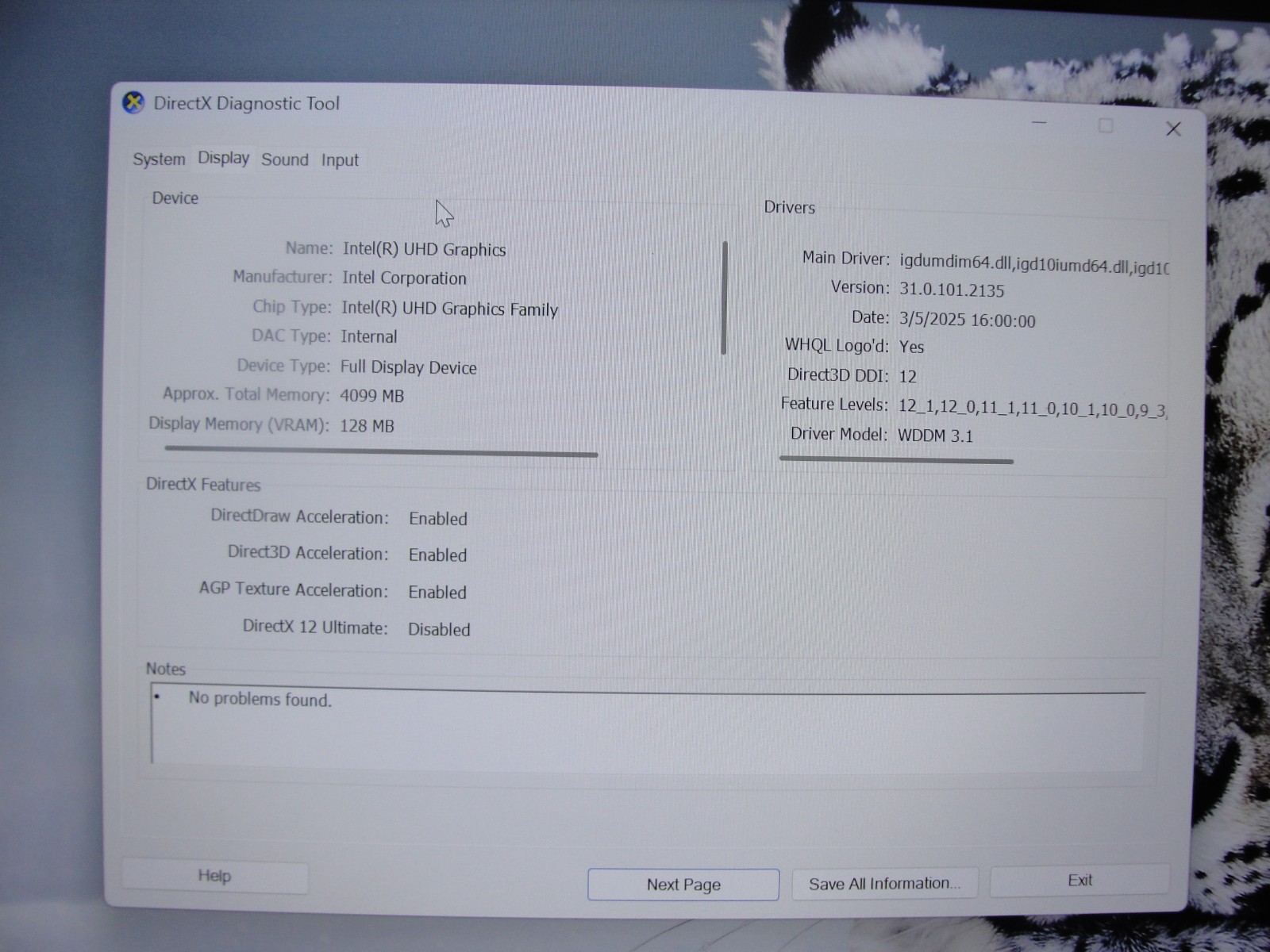Viewport: 1270px width, 952px height.
Task: Click the "DirectX Diagnostic Tool" window title
Action: tap(246, 103)
